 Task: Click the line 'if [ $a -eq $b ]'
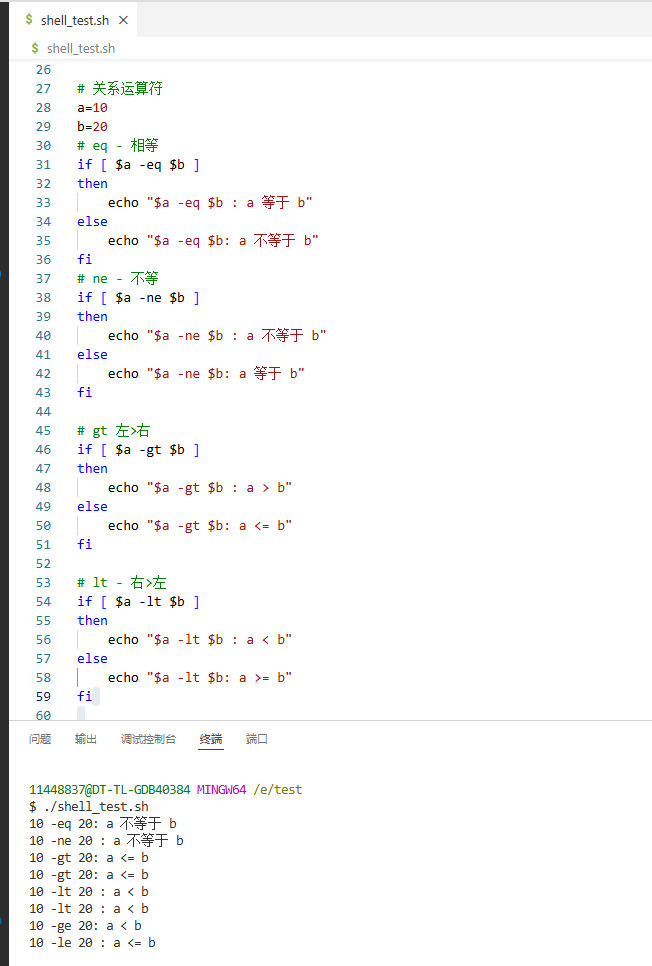click(x=138, y=164)
